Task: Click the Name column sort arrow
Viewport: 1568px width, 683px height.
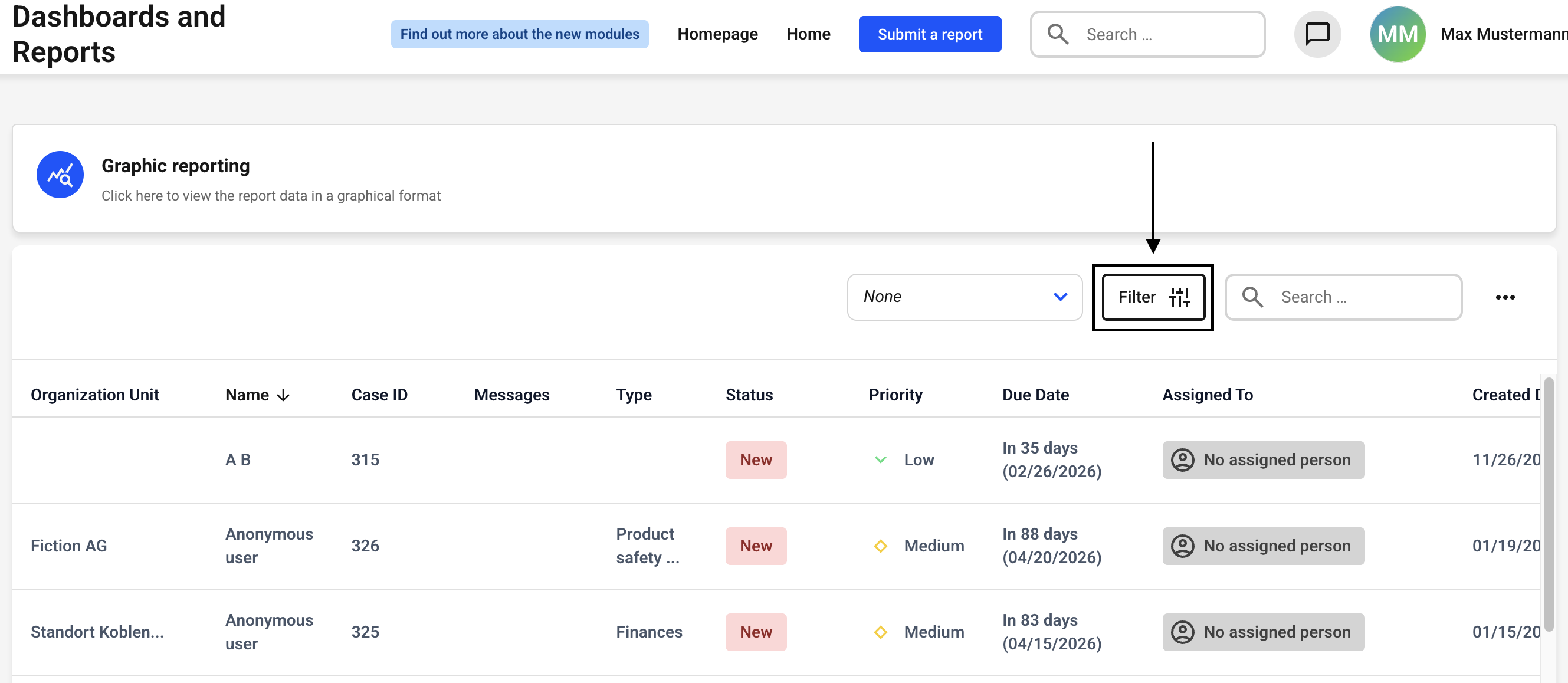Action: tap(283, 396)
